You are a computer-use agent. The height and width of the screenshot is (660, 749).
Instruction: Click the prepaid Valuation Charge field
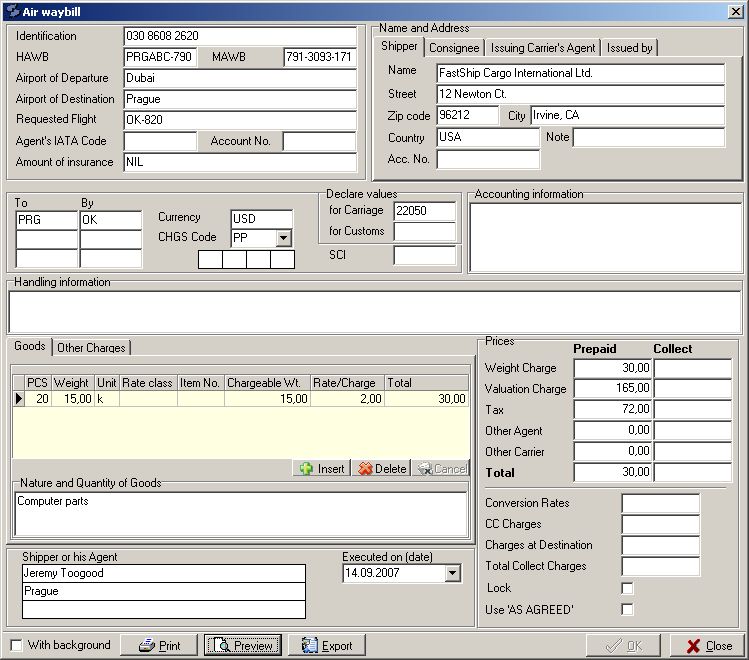(613, 389)
